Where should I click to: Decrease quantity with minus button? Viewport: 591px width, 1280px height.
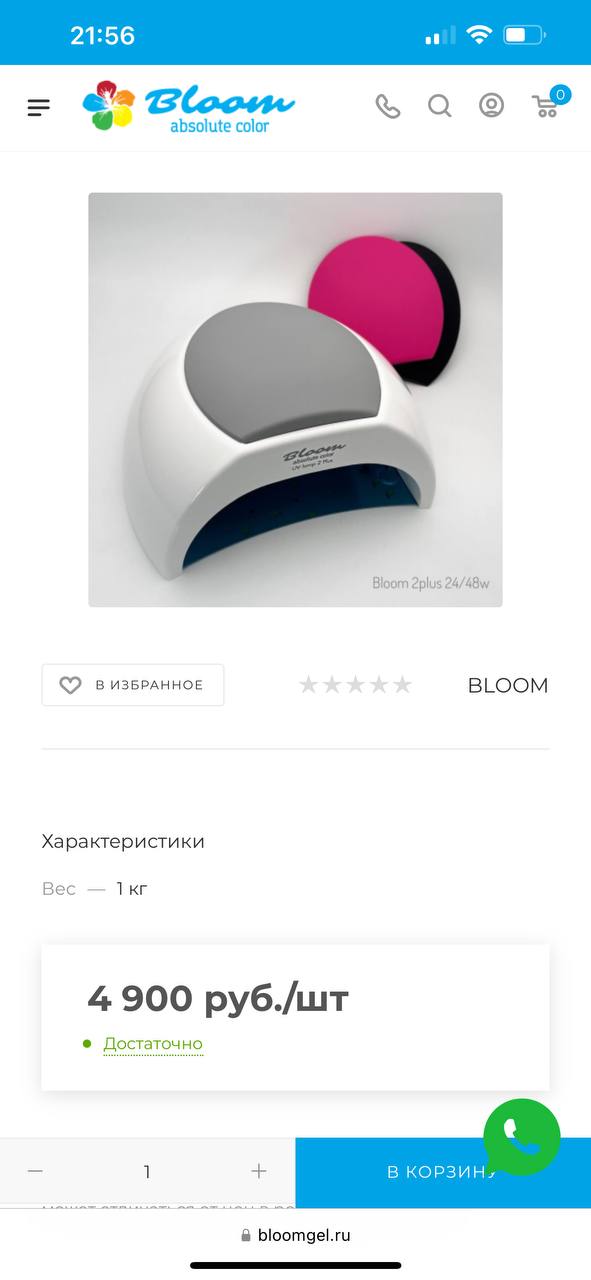[35, 1171]
